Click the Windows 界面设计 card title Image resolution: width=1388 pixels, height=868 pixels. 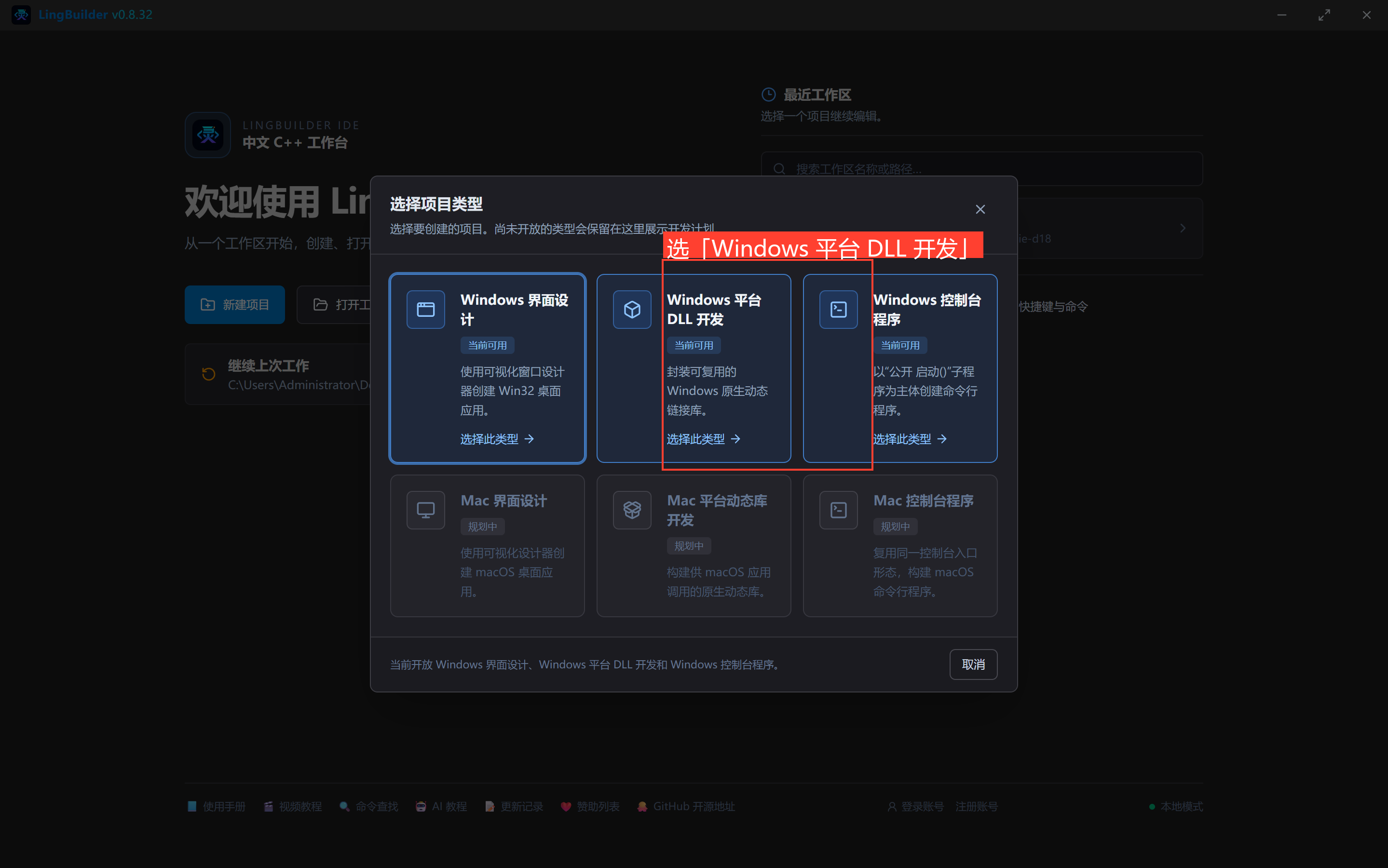click(x=514, y=310)
